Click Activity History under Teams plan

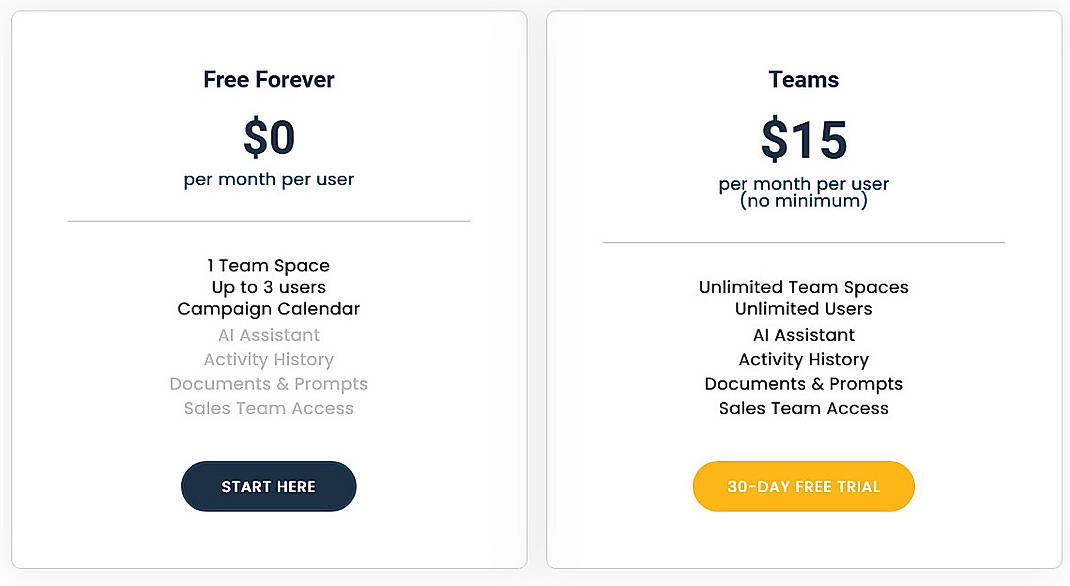tap(803, 359)
